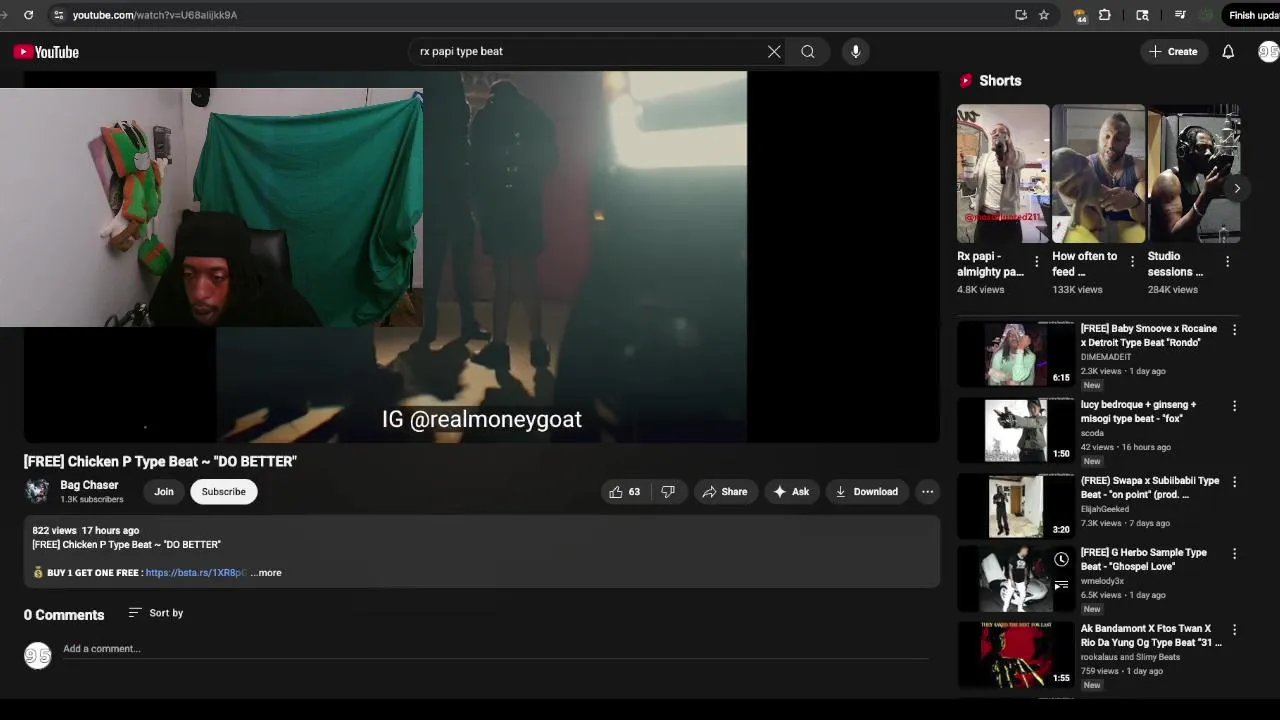Dislike the video with thumbs down
The image size is (1280, 720).
tap(668, 492)
